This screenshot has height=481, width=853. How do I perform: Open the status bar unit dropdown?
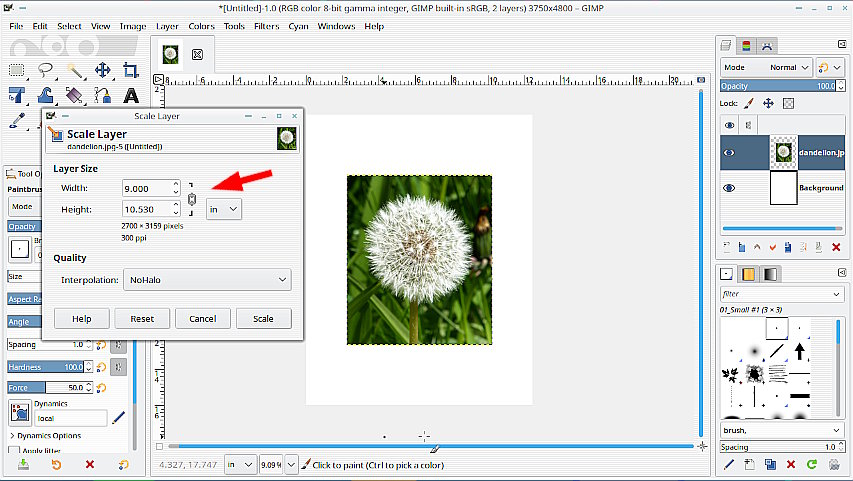(240, 465)
